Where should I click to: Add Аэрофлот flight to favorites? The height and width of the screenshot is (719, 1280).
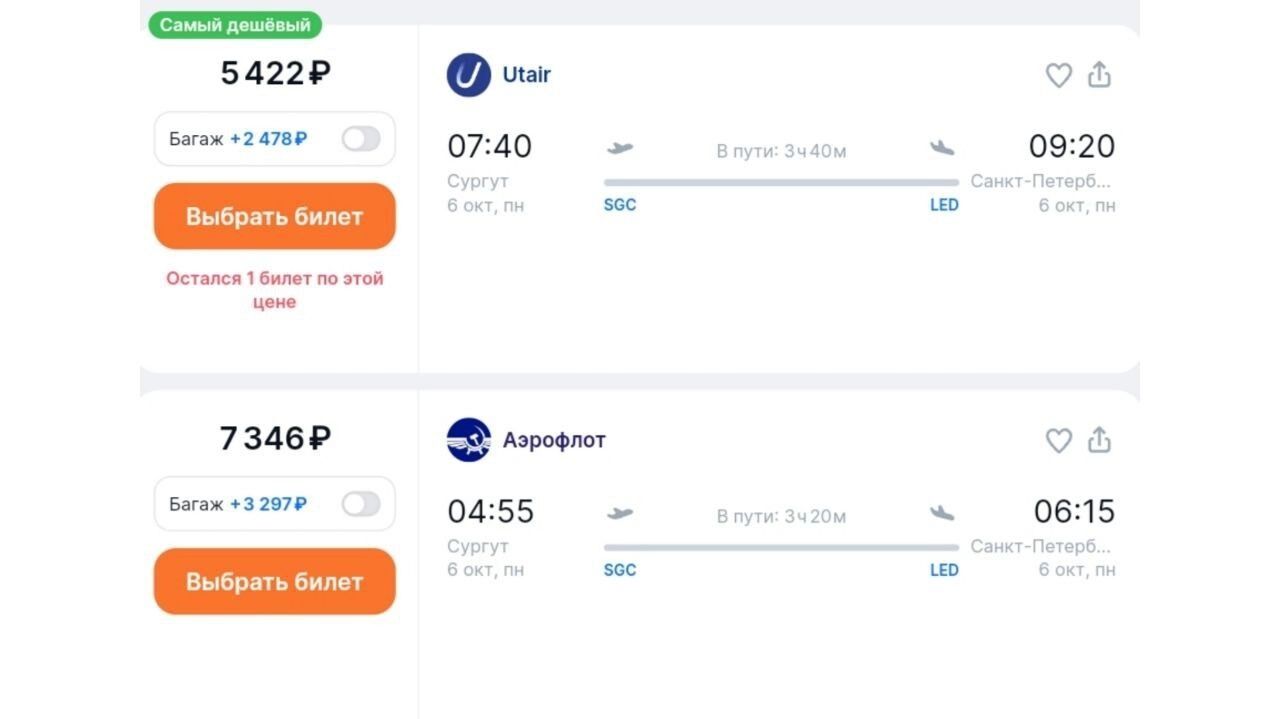pyautogui.click(x=1058, y=440)
